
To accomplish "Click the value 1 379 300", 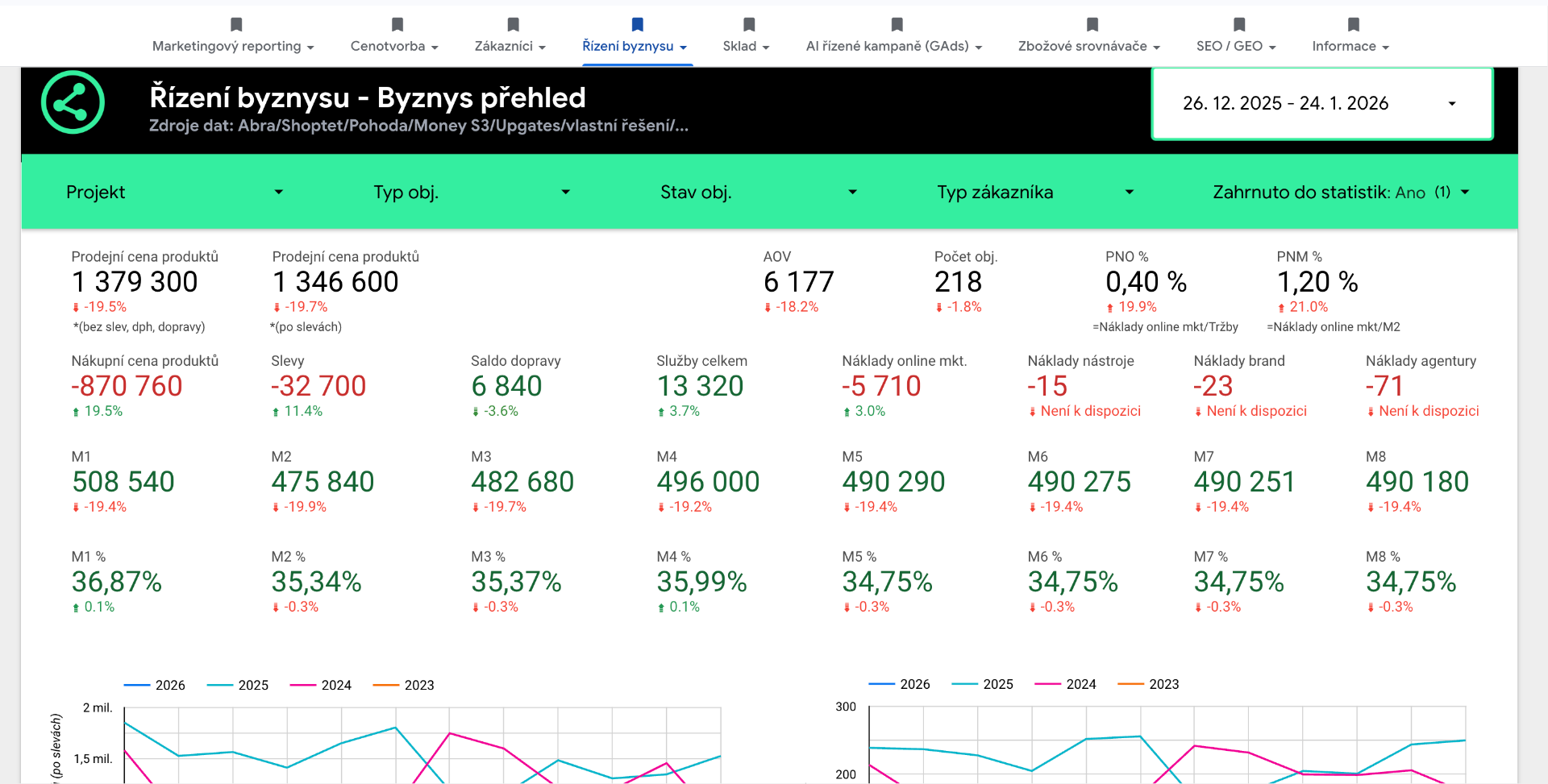I will [135, 282].
